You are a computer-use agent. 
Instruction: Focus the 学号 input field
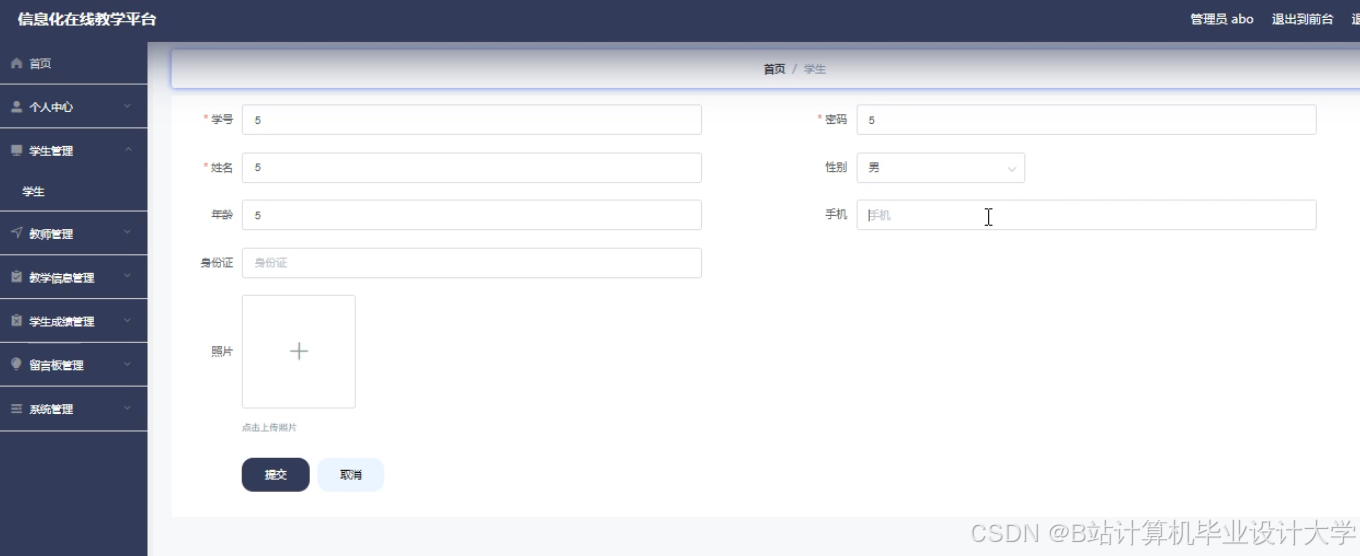tap(472, 120)
